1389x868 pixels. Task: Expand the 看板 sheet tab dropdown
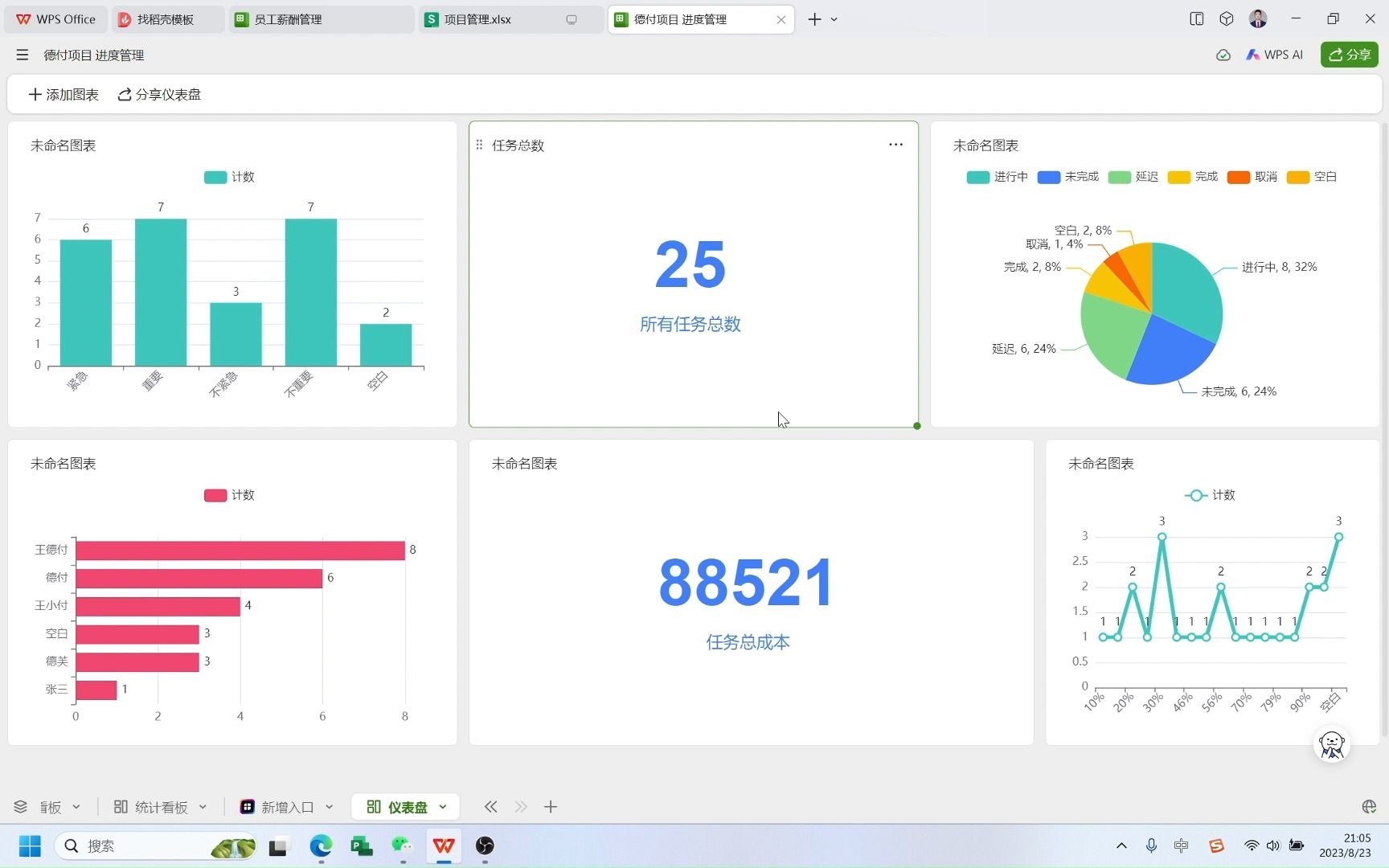(76, 807)
